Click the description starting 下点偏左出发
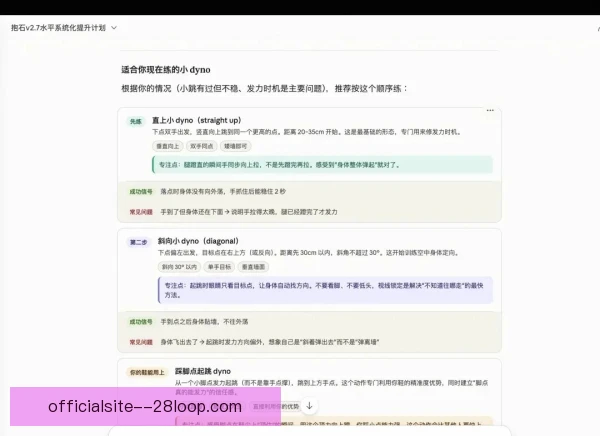The width and height of the screenshot is (600, 436). pyautogui.click(x=309, y=253)
